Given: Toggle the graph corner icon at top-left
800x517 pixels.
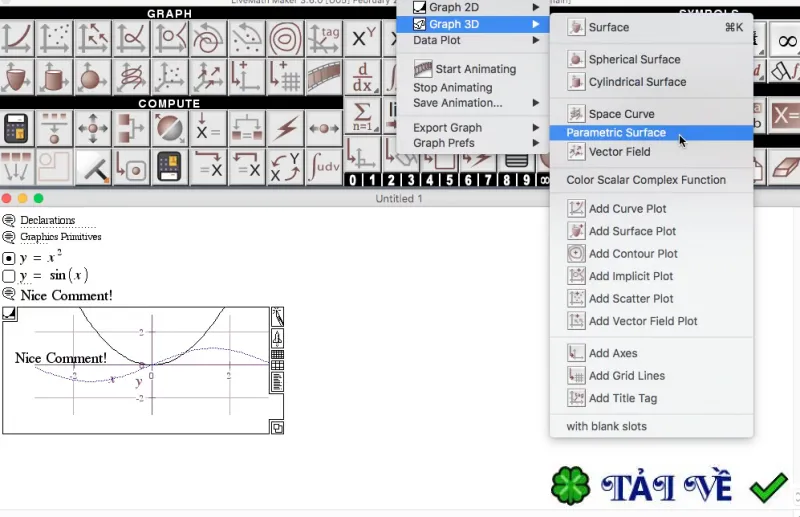Looking at the screenshot, I should 10,313.
